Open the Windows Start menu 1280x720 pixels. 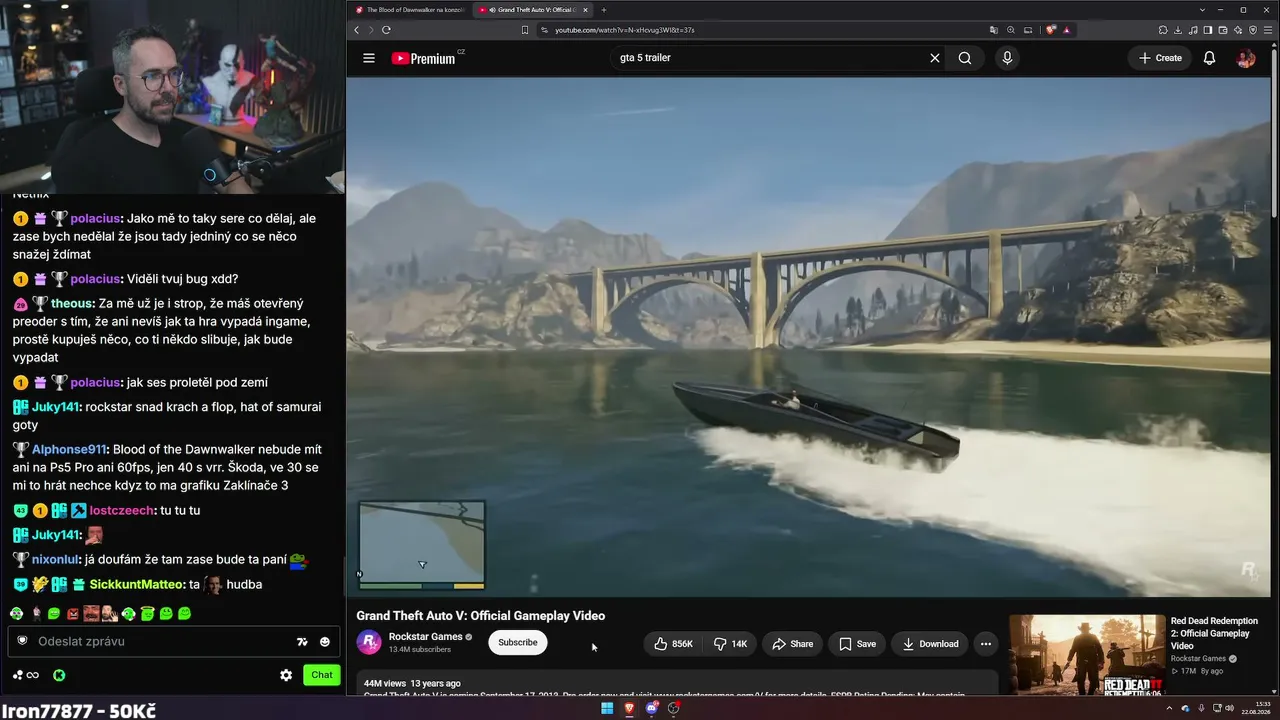pos(607,709)
